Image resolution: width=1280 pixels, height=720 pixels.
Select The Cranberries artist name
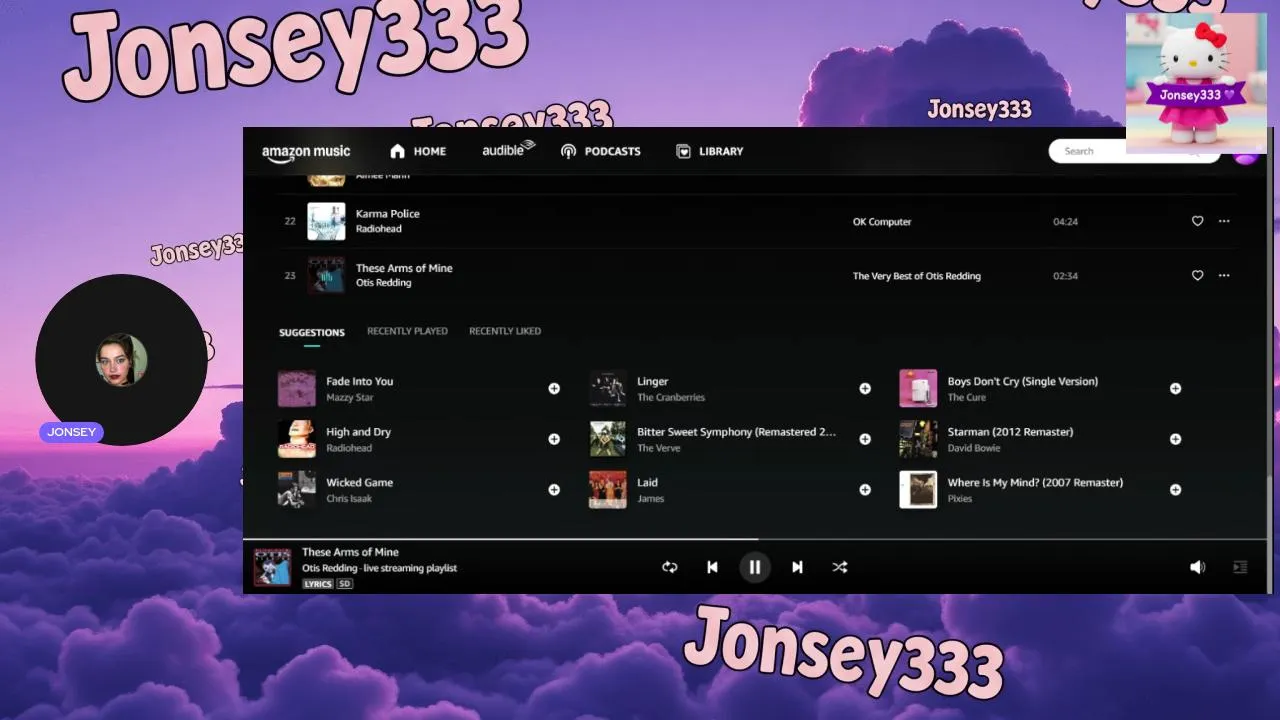point(671,398)
